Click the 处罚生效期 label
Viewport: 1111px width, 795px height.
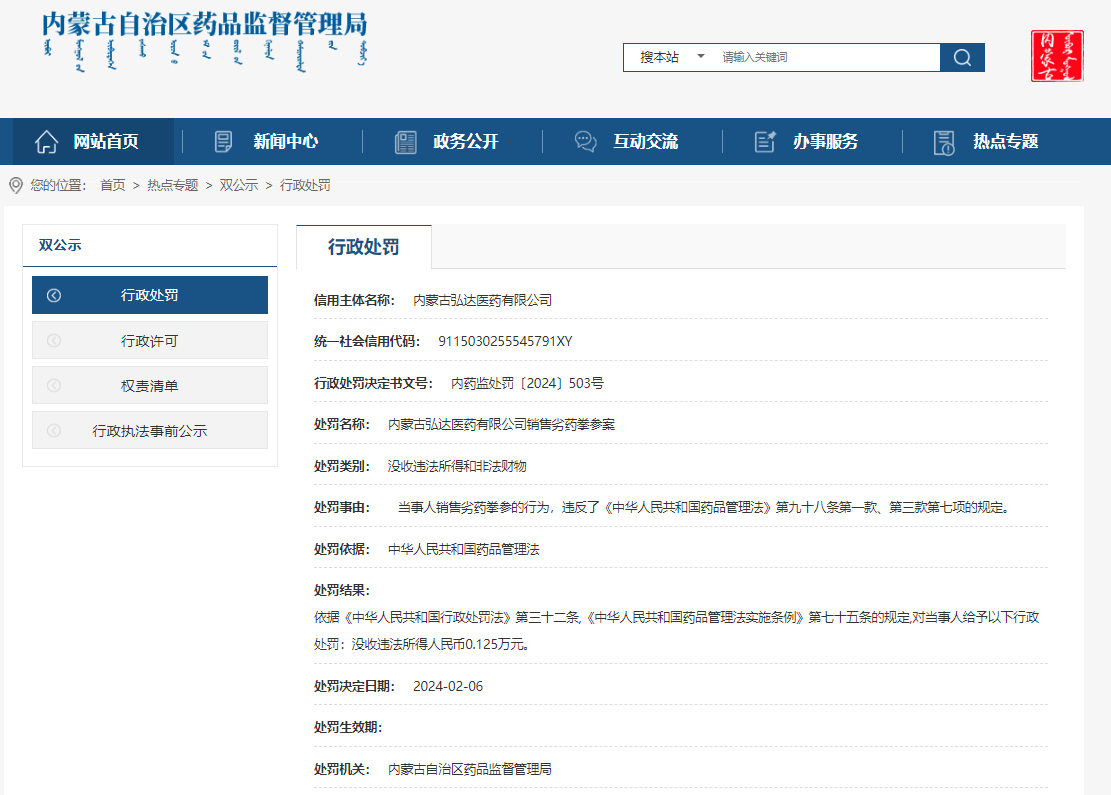[348, 728]
